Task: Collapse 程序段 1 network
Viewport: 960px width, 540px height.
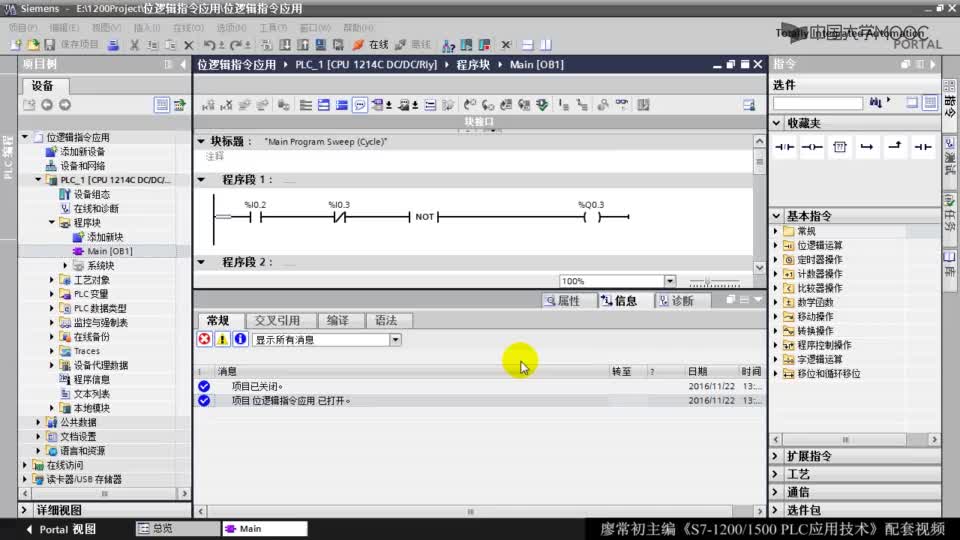Action: tap(201, 180)
